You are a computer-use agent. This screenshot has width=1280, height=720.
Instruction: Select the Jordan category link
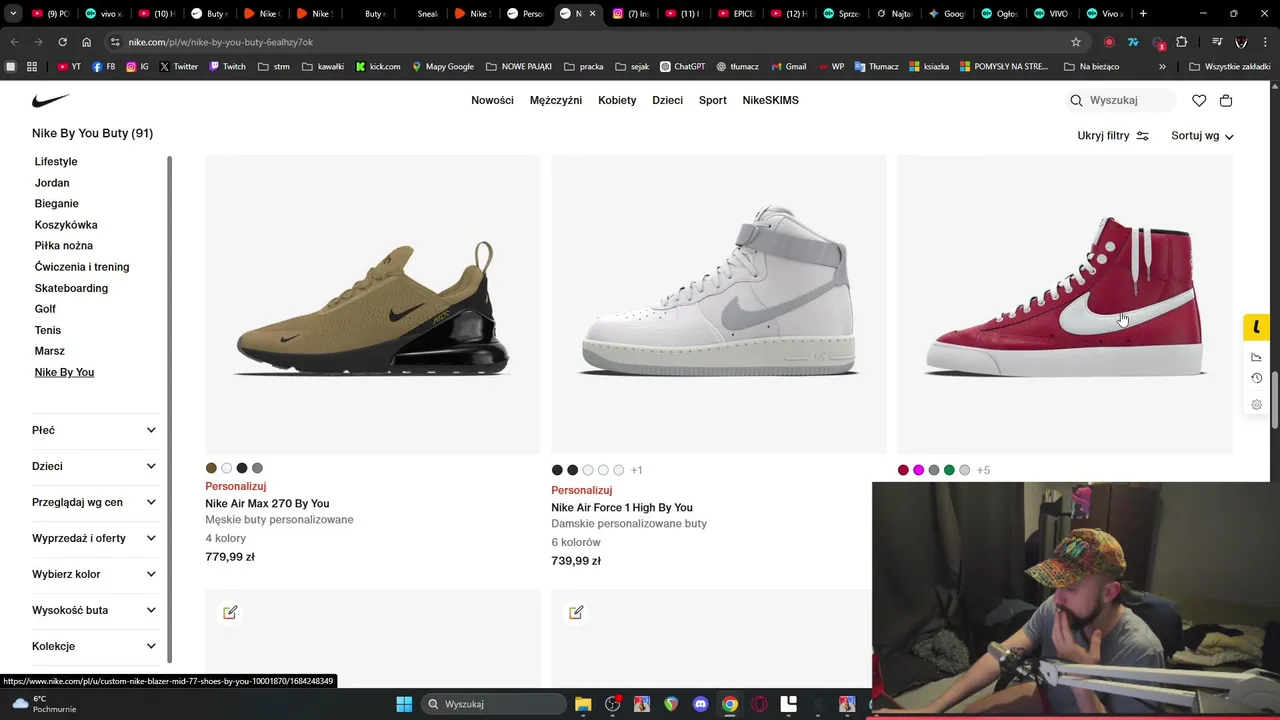pyautogui.click(x=52, y=183)
